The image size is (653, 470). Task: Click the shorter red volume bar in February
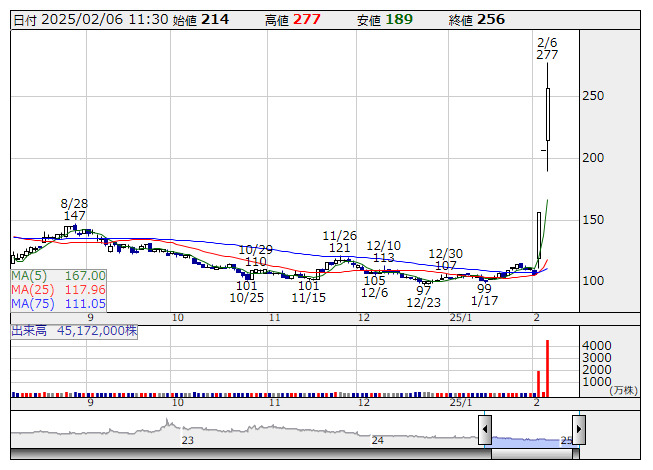point(538,383)
